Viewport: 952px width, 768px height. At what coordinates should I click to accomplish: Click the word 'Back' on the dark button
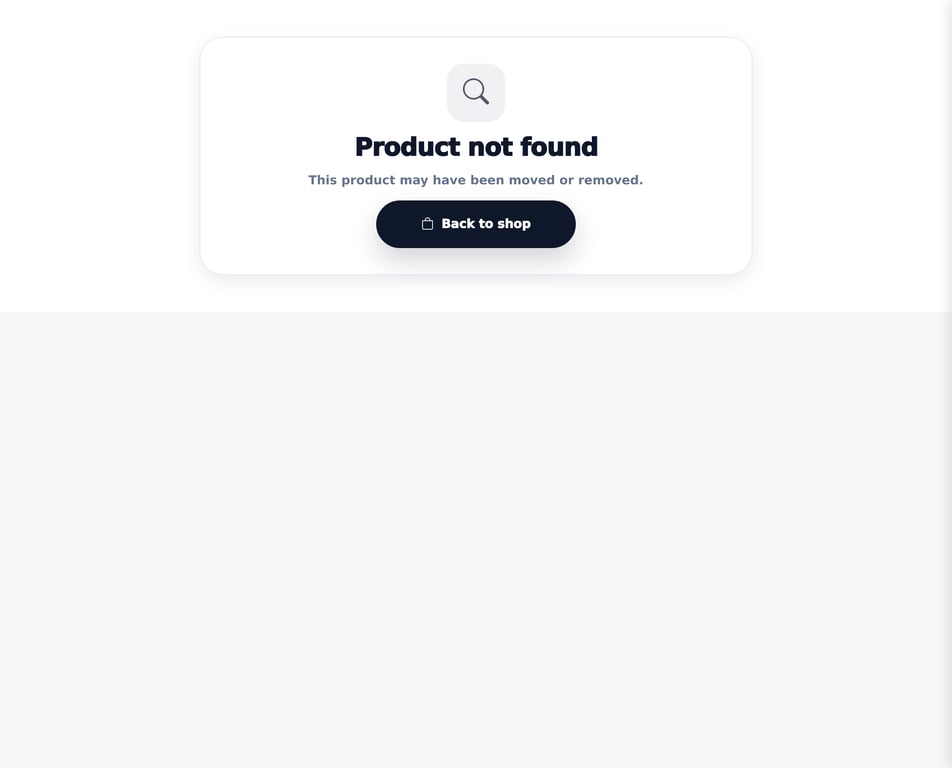(x=458, y=223)
